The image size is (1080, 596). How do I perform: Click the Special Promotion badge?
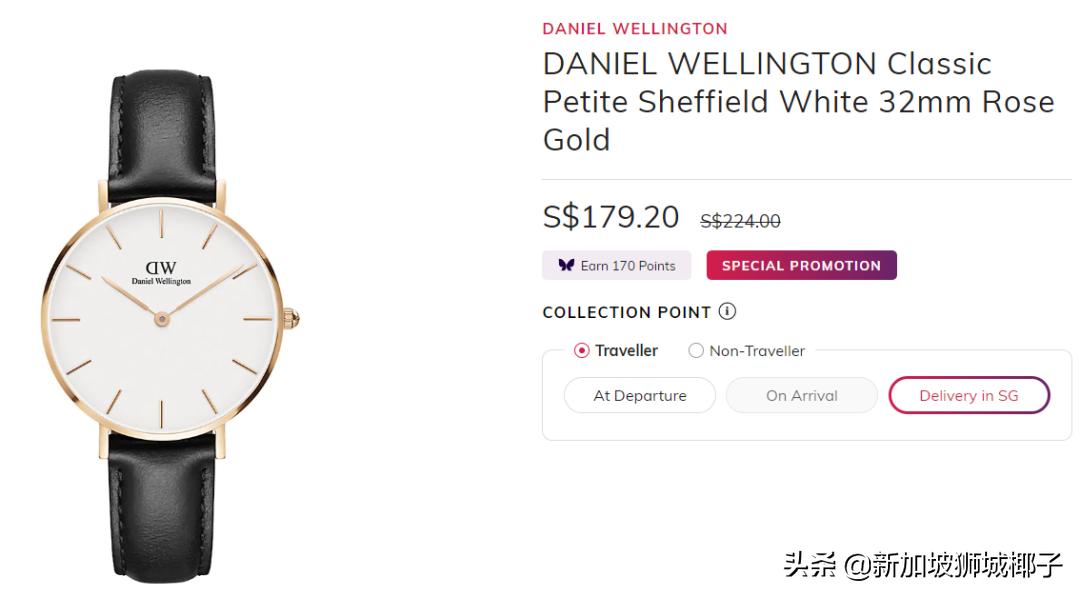click(801, 265)
